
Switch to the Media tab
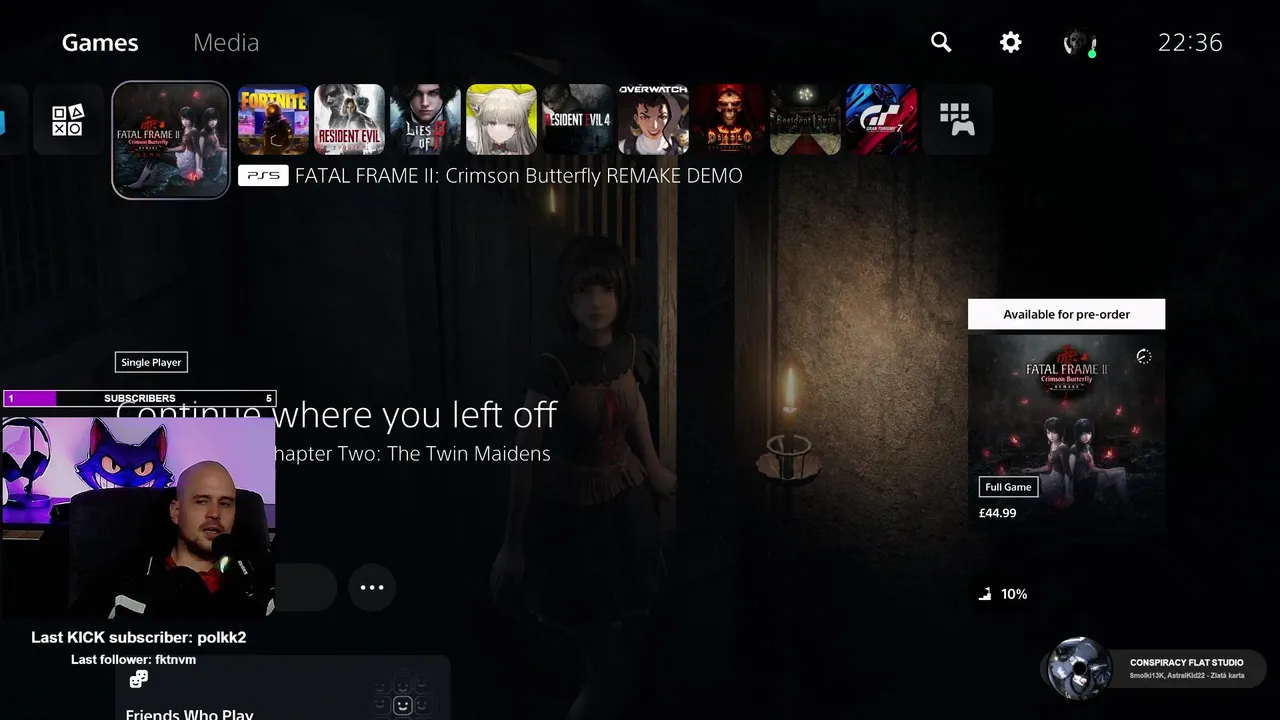(x=226, y=42)
